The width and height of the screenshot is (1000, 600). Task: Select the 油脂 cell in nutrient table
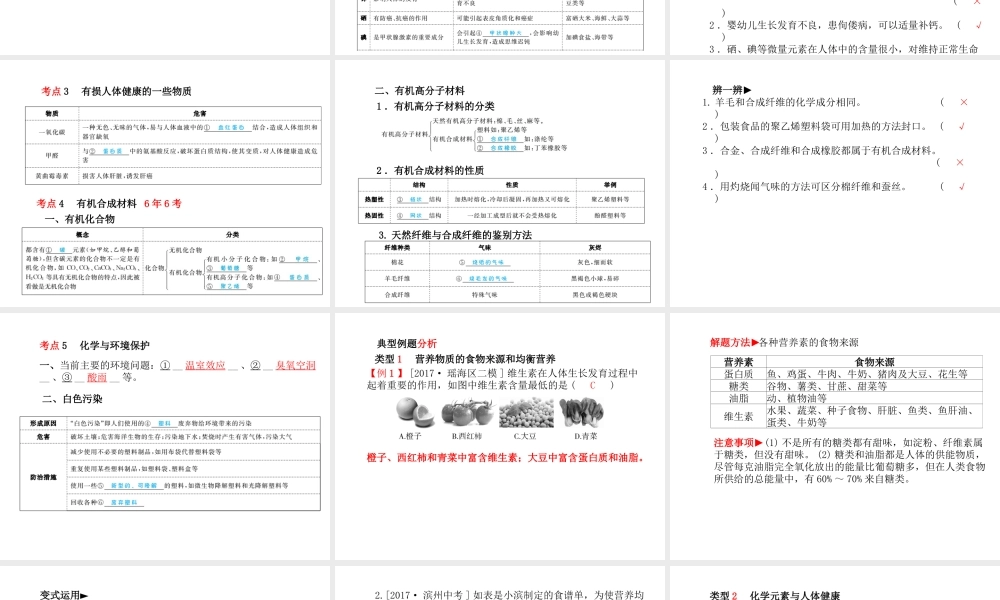coord(739,398)
